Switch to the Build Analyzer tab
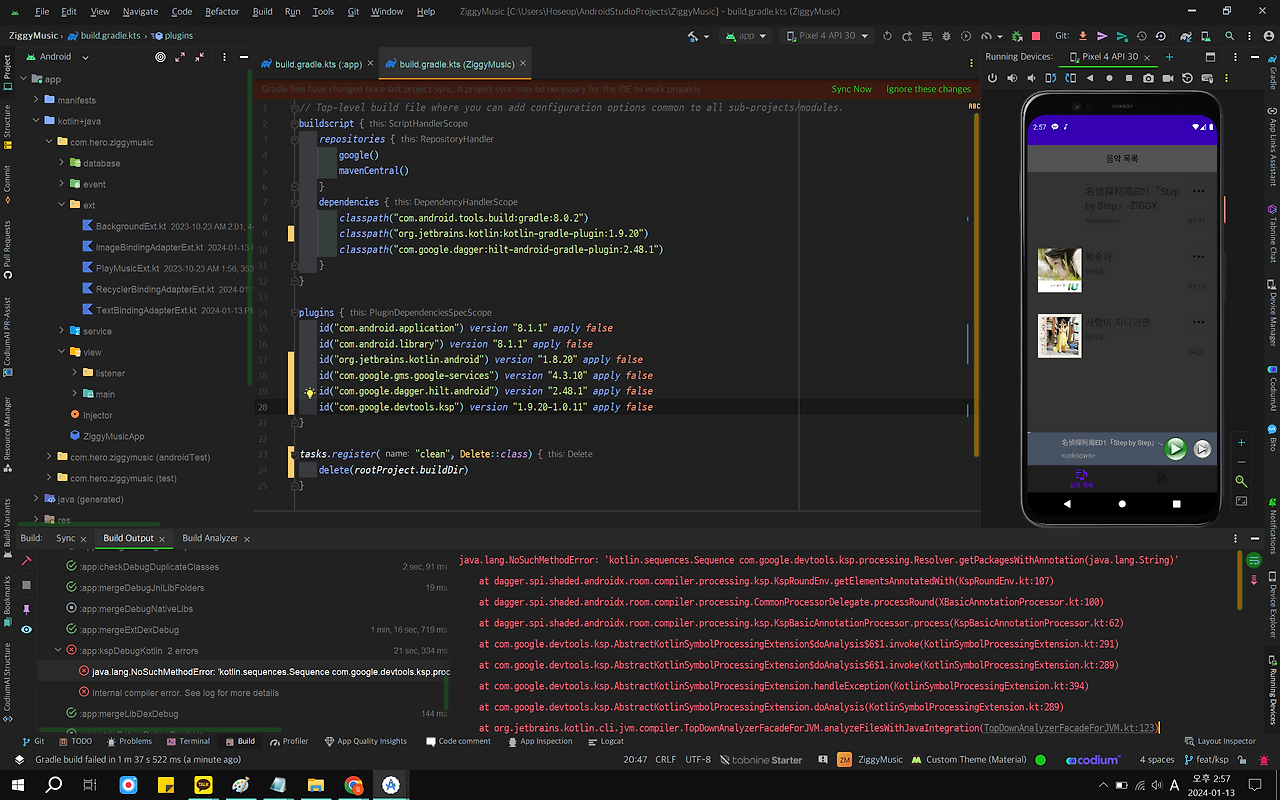The width and height of the screenshot is (1280, 800). (210, 538)
